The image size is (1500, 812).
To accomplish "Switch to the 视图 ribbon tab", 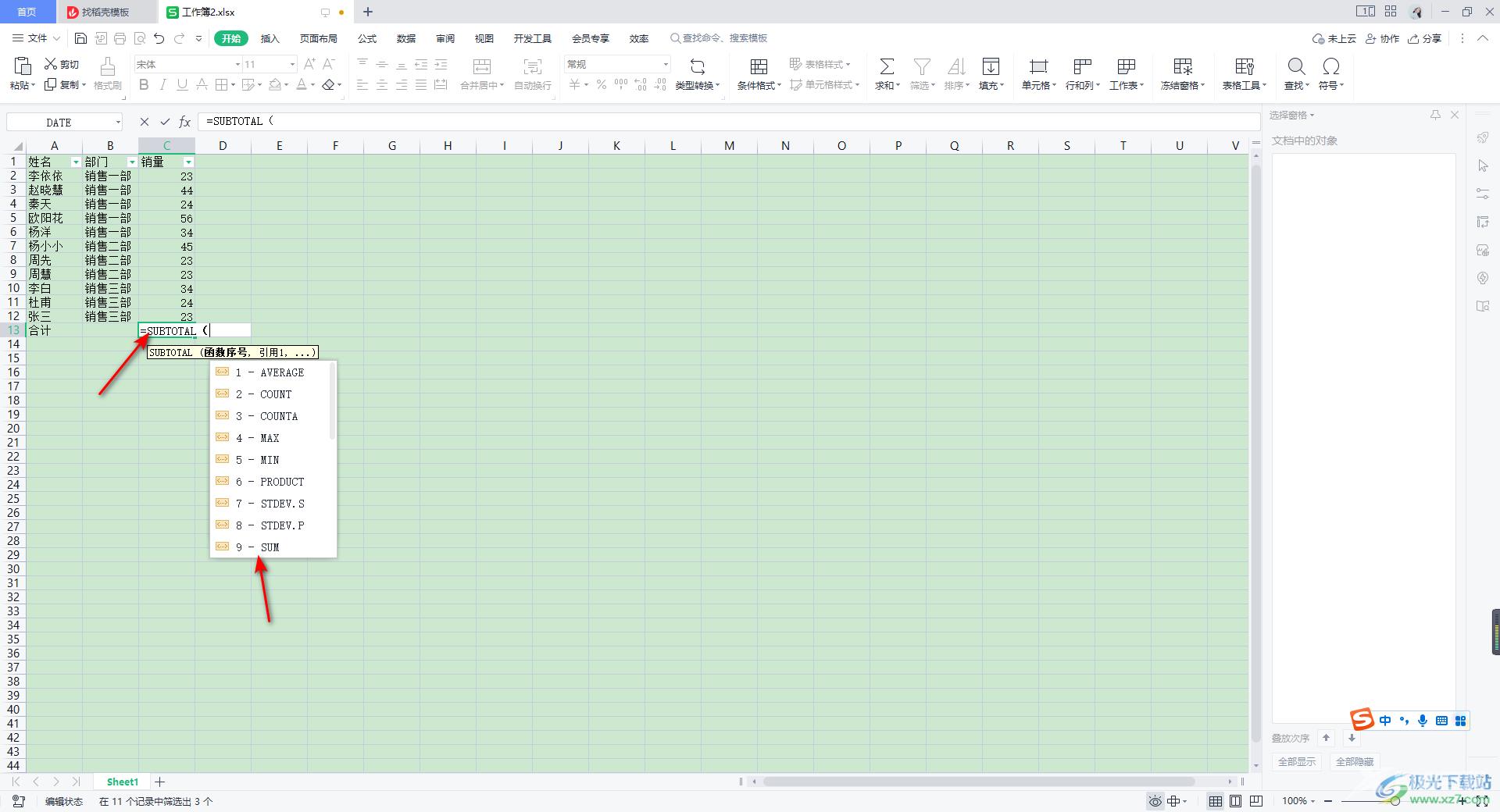I will (x=484, y=38).
